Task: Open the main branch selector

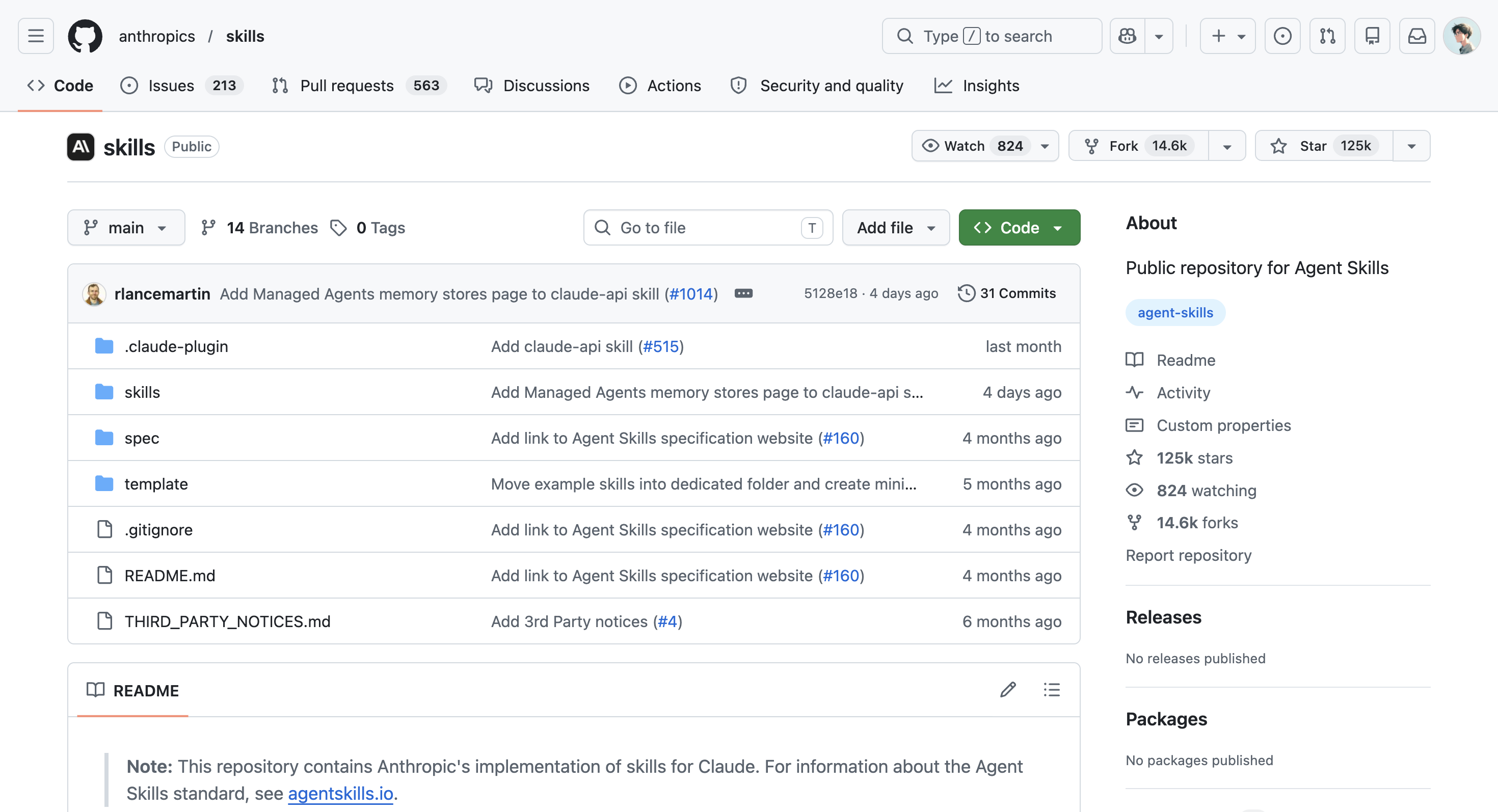Action: click(126, 227)
